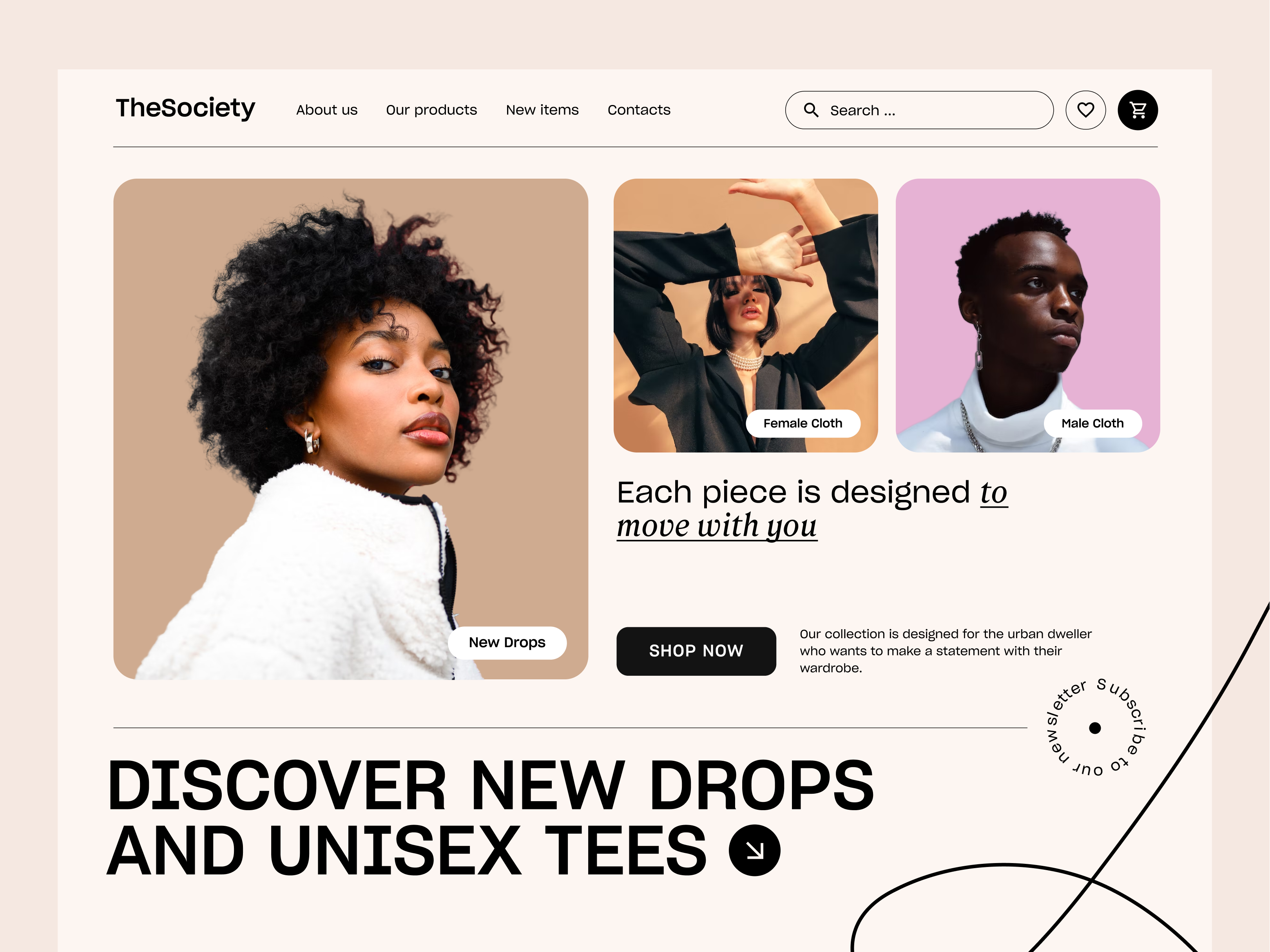This screenshot has height=952, width=1270.
Task: Click the SHOP NOW button
Action: click(696, 651)
